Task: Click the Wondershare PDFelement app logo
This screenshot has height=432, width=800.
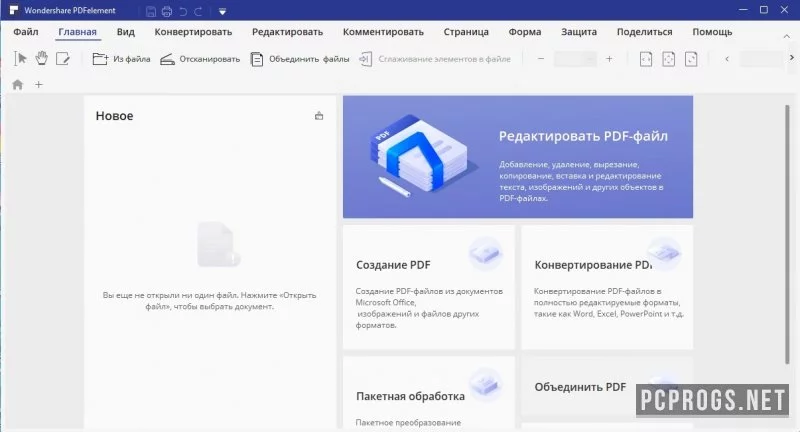Action: [14, 10]
